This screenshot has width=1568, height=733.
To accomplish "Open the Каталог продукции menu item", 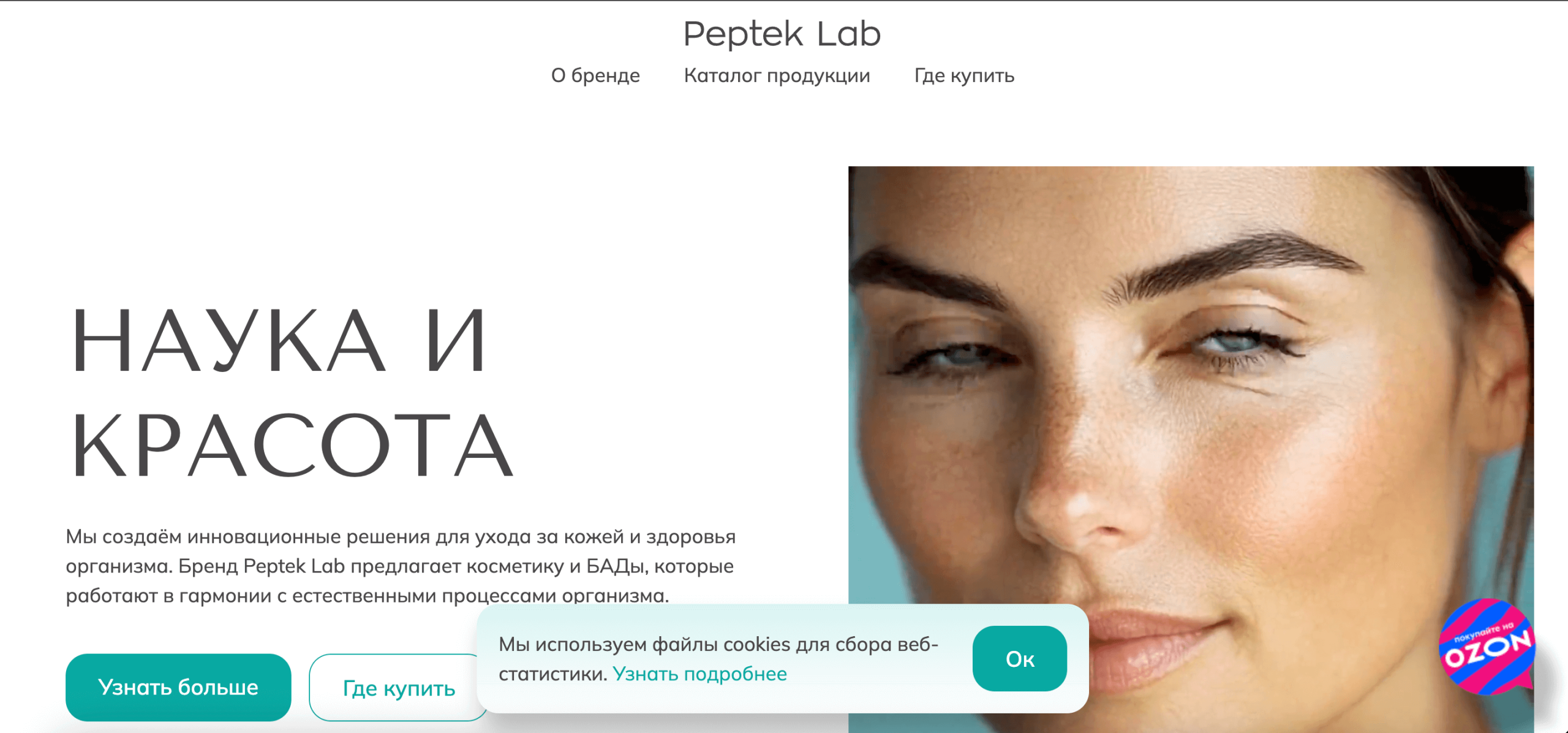I will (777, 75).
